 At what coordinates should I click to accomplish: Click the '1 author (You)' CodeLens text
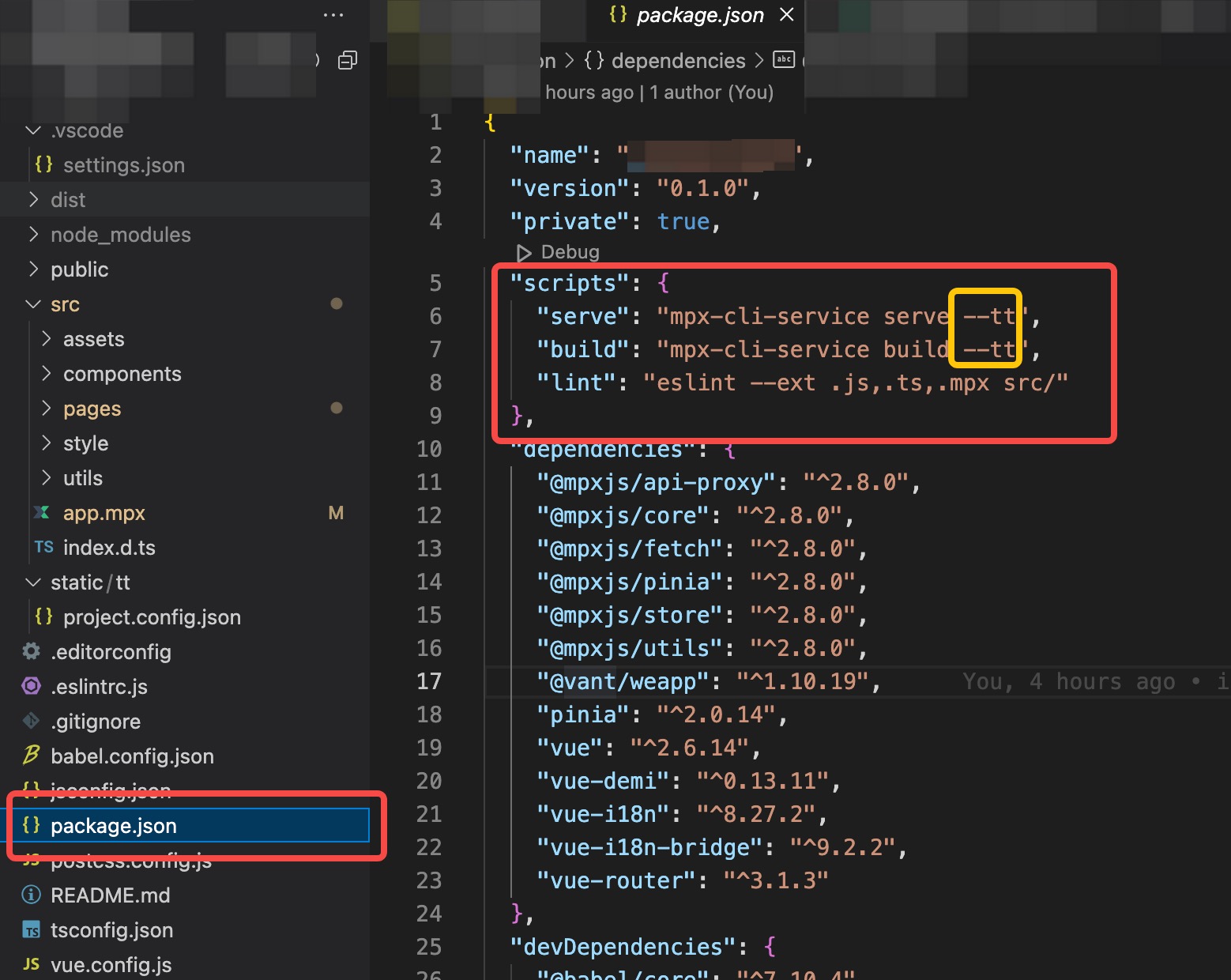point(711,92)
